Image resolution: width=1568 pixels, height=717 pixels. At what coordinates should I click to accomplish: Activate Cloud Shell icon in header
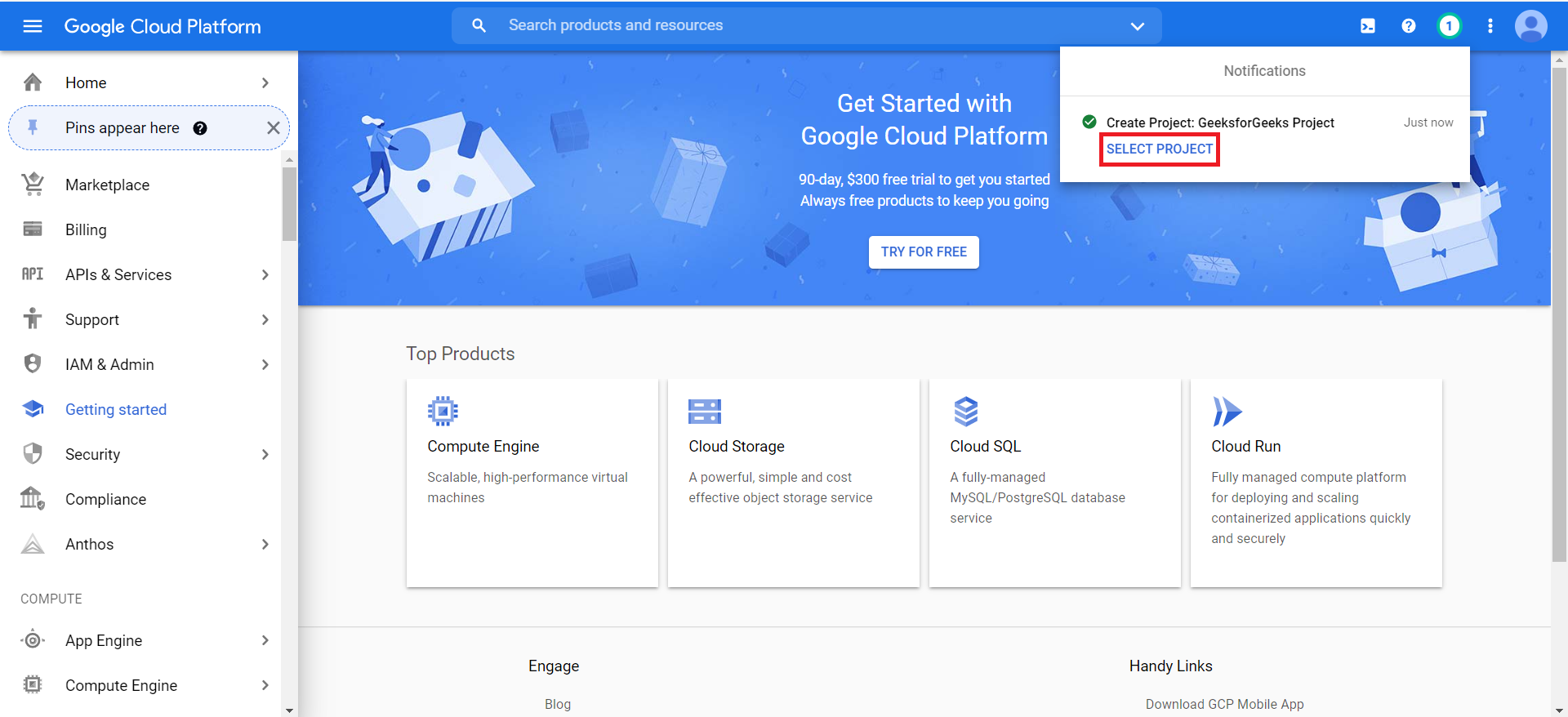pos(1368,26)
